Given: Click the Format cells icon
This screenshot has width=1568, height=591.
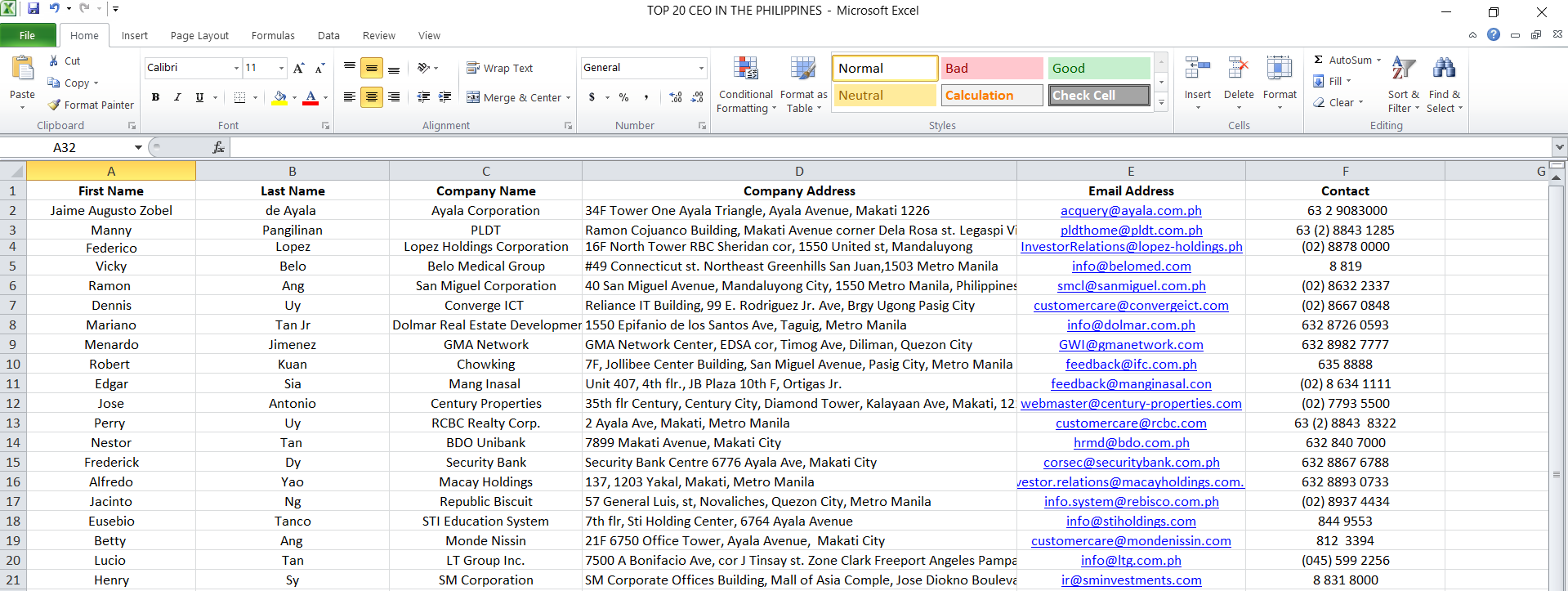Looking at the screenshot, I should 1280,69.
